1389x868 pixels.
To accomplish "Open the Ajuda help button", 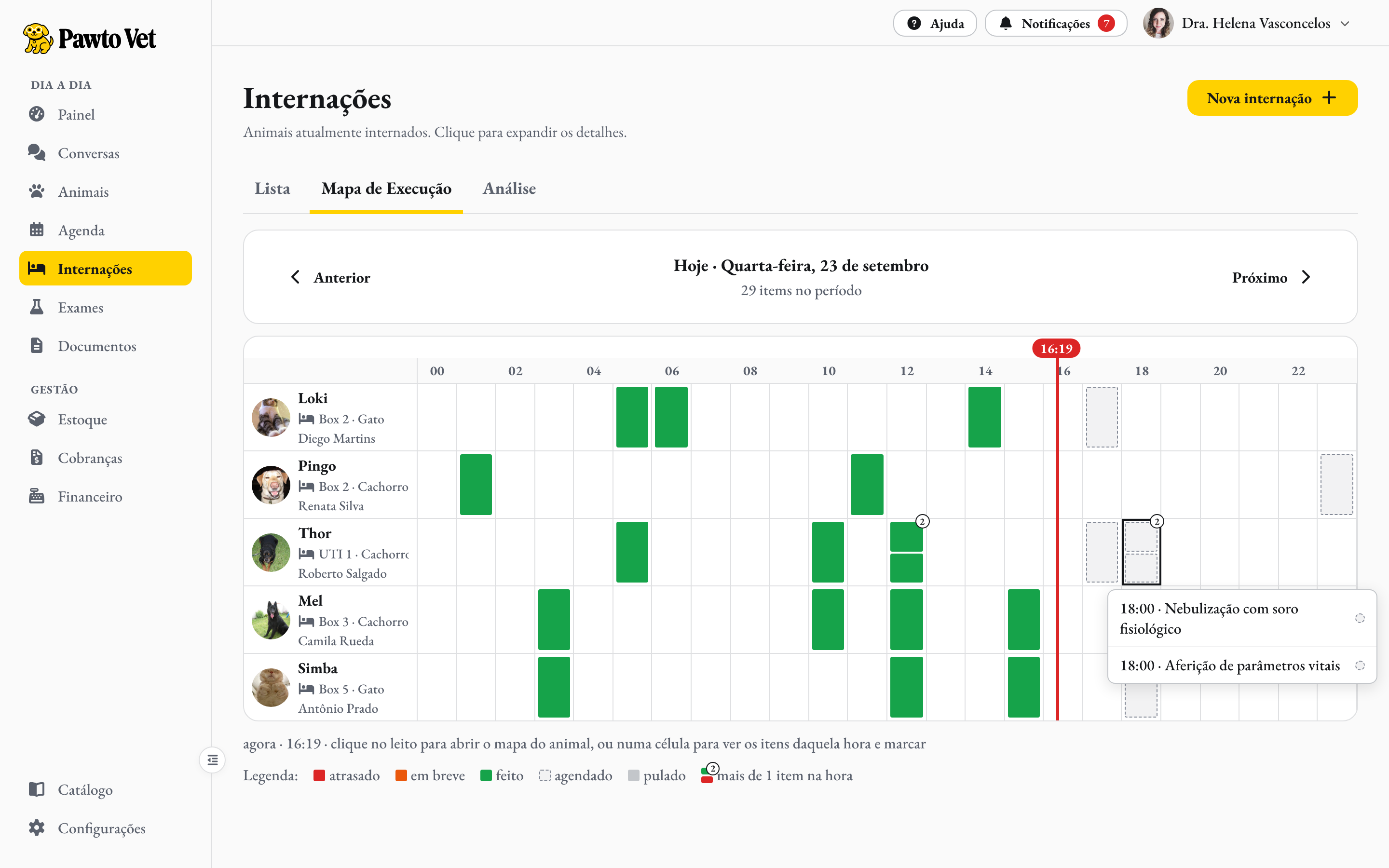I will (x=935, y=24).
